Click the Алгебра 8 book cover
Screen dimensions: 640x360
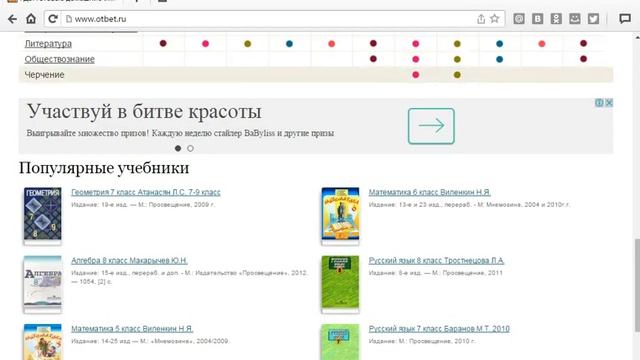[42, 283]
